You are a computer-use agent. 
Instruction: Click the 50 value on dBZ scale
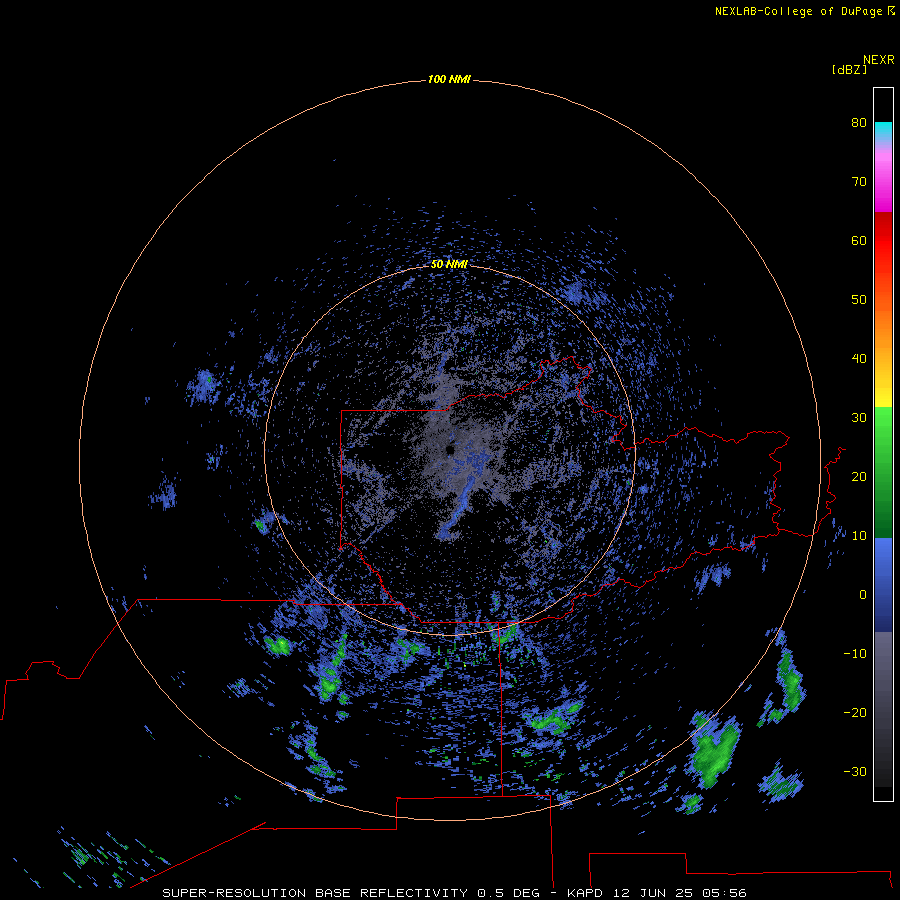[x=859, y=300]
